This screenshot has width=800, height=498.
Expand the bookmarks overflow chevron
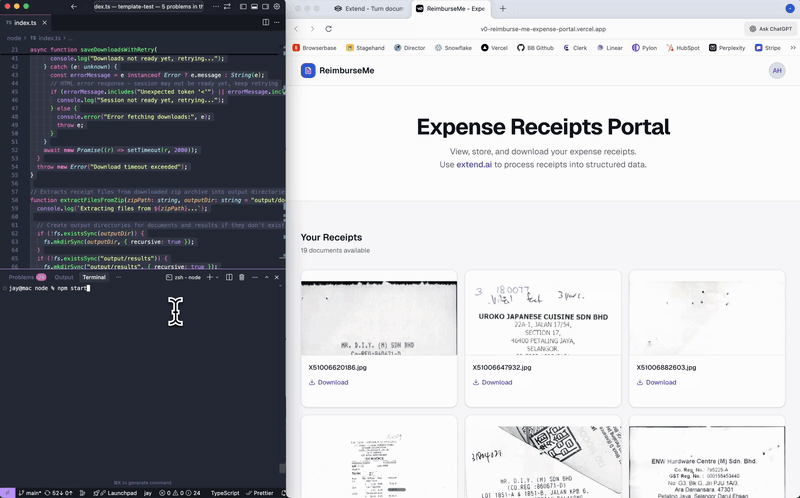793,48
